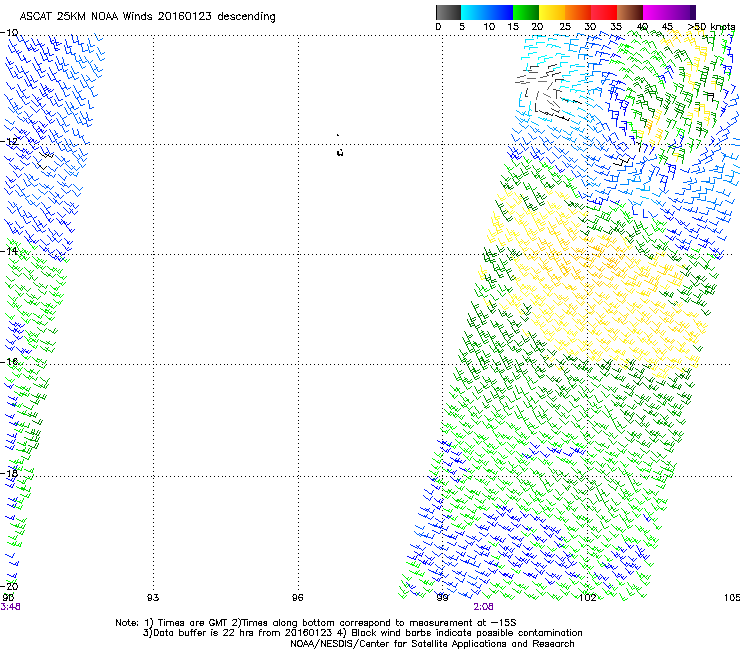Click the small island marker near 96E, -12
740x650 pixels.
pyautogui.click(x=340, y=152)
